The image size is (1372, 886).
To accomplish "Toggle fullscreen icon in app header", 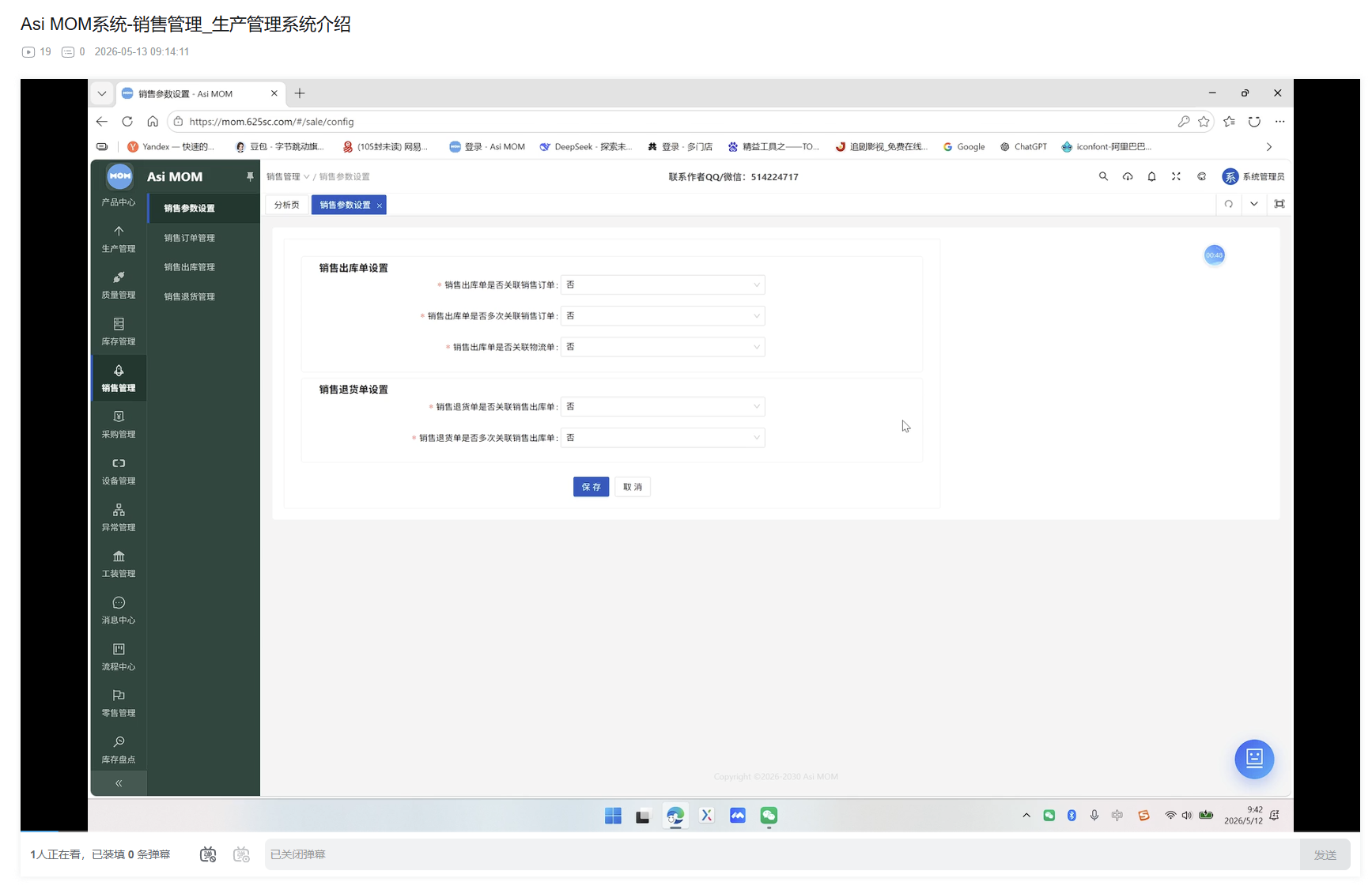I will pyautogui.click(x=1176, y=176).
